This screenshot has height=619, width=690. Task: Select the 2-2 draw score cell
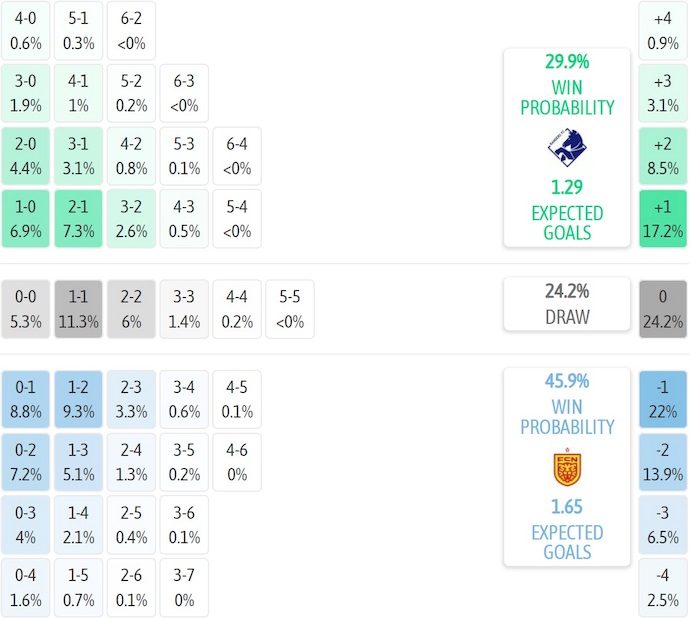pos(131,309)
